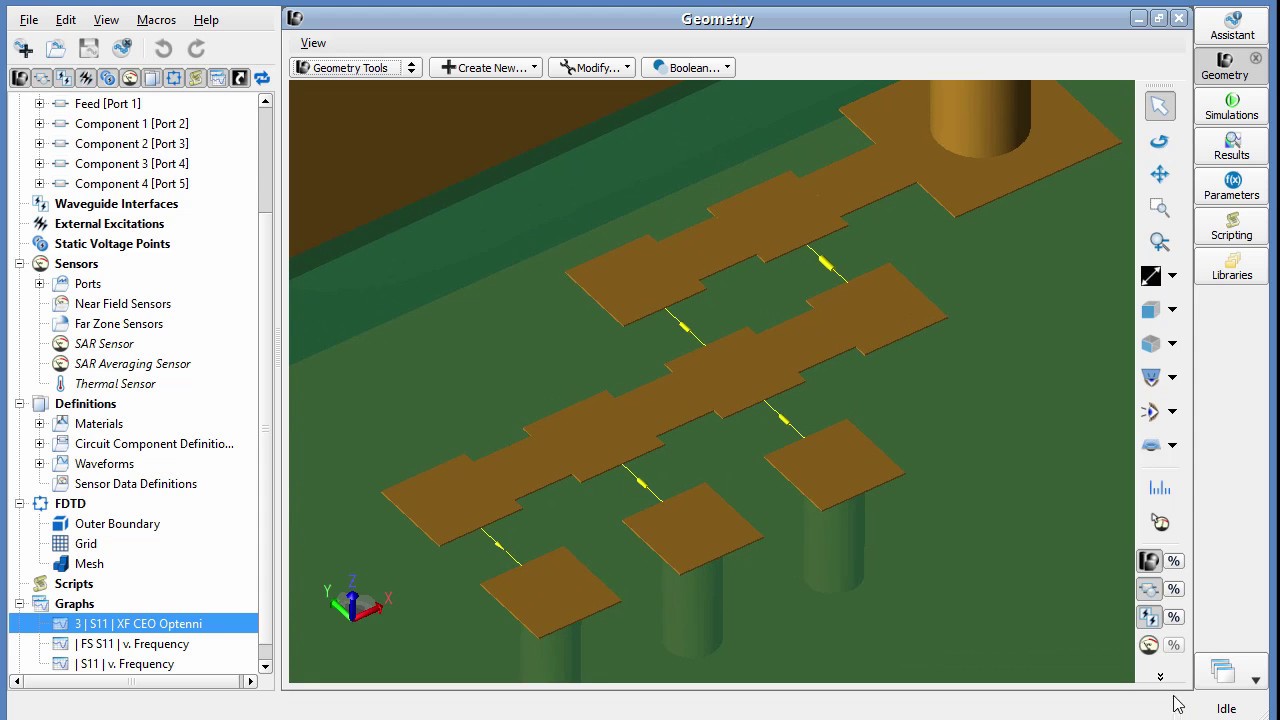Click the project tree horizontal scrollbar right arrow
The width and height of the screenshot is (1280, 720).
tap(250, 682)
